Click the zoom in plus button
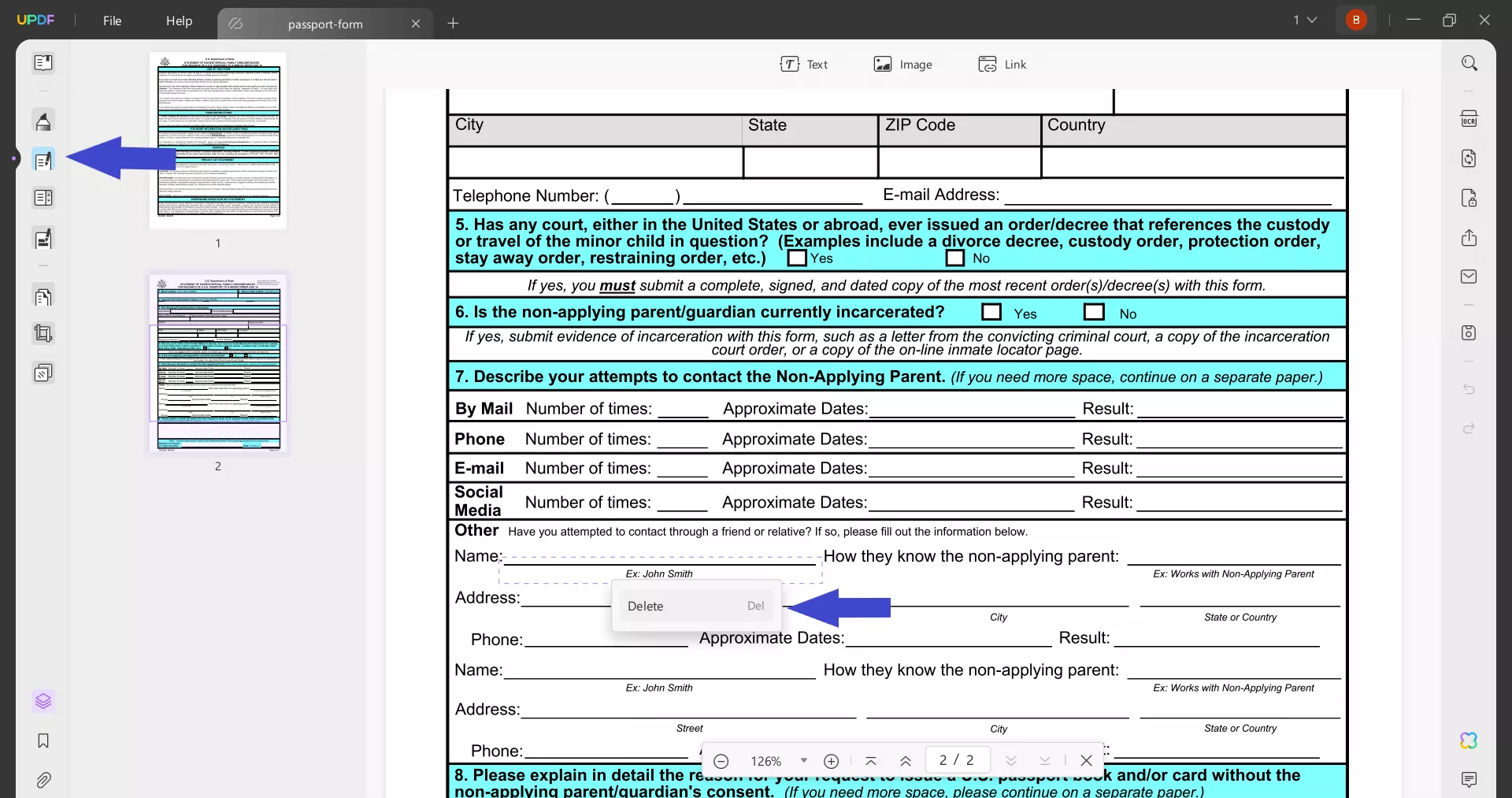1512x798 pixels. pos(831,760)
